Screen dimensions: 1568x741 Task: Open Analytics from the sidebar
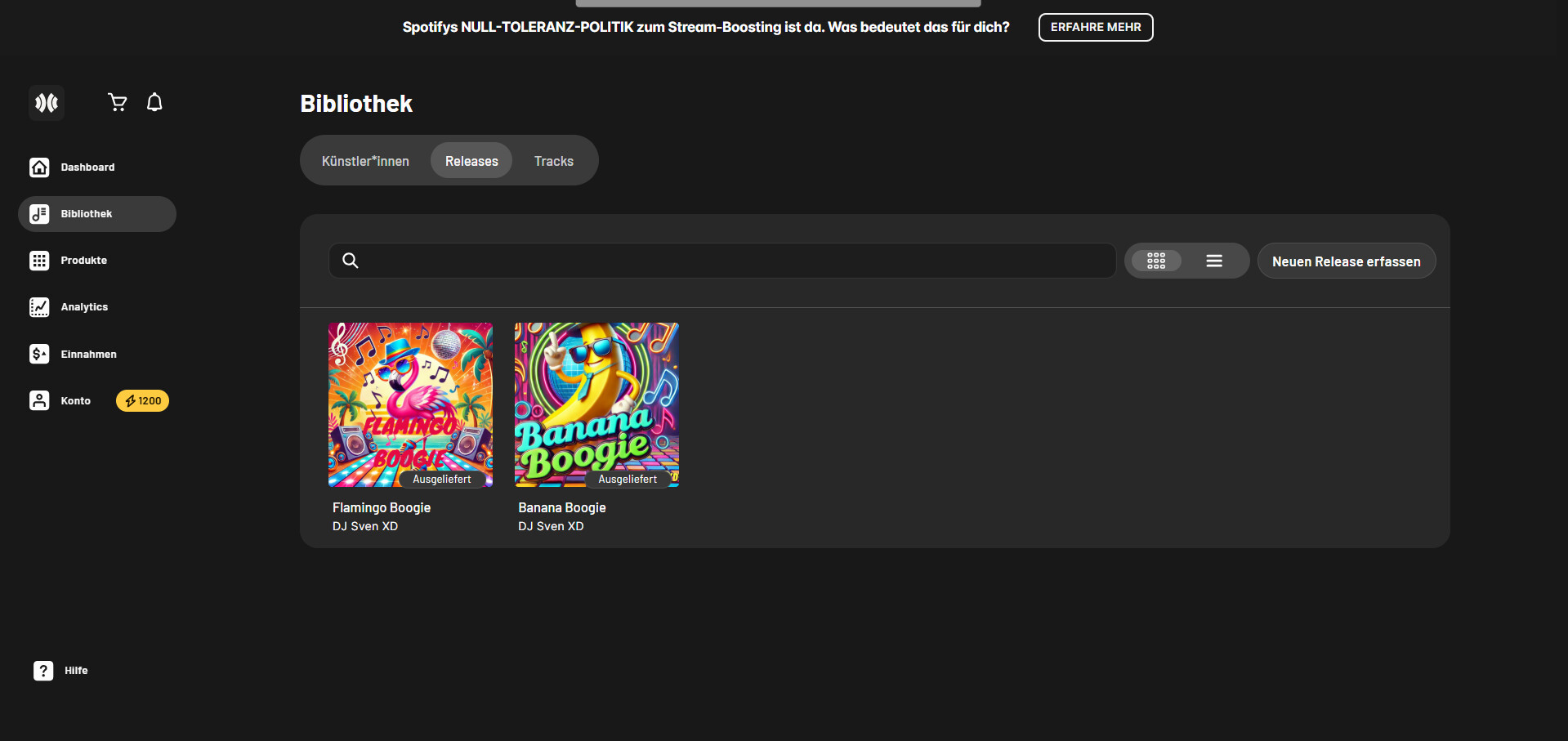84,307
